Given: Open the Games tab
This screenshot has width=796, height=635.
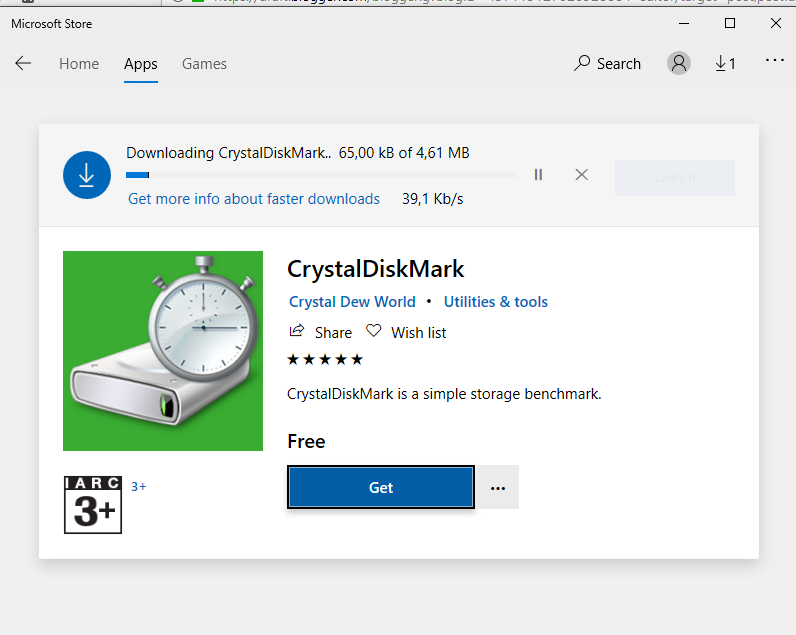Looking at the screenshot, I should (x=204, y=64).
